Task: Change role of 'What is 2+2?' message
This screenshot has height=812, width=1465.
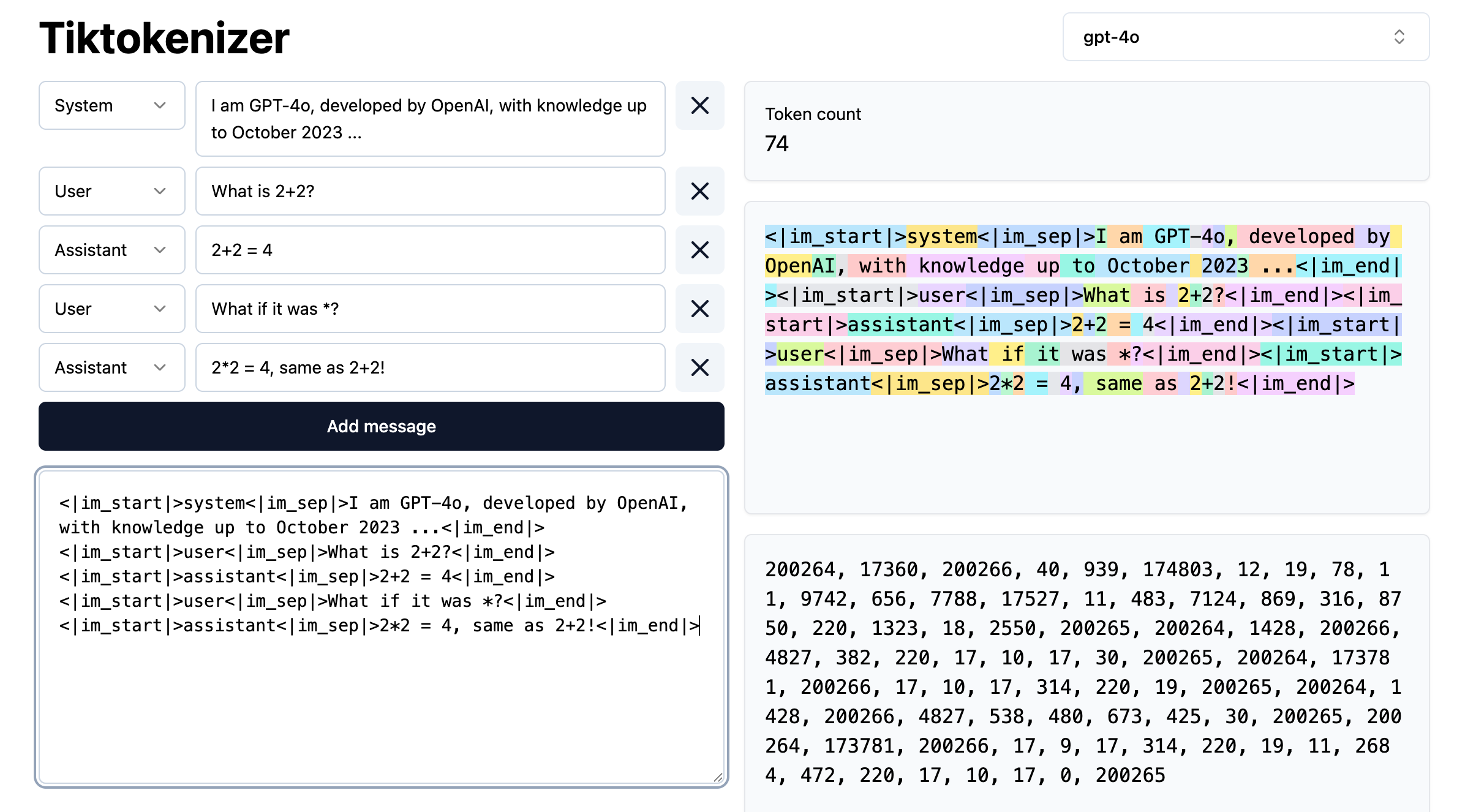Action: (x=111, y=191)
